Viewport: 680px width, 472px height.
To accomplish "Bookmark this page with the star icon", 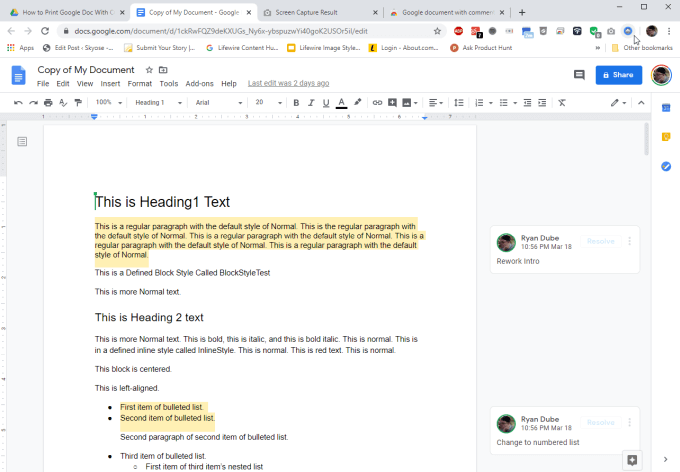I will 437,31.
